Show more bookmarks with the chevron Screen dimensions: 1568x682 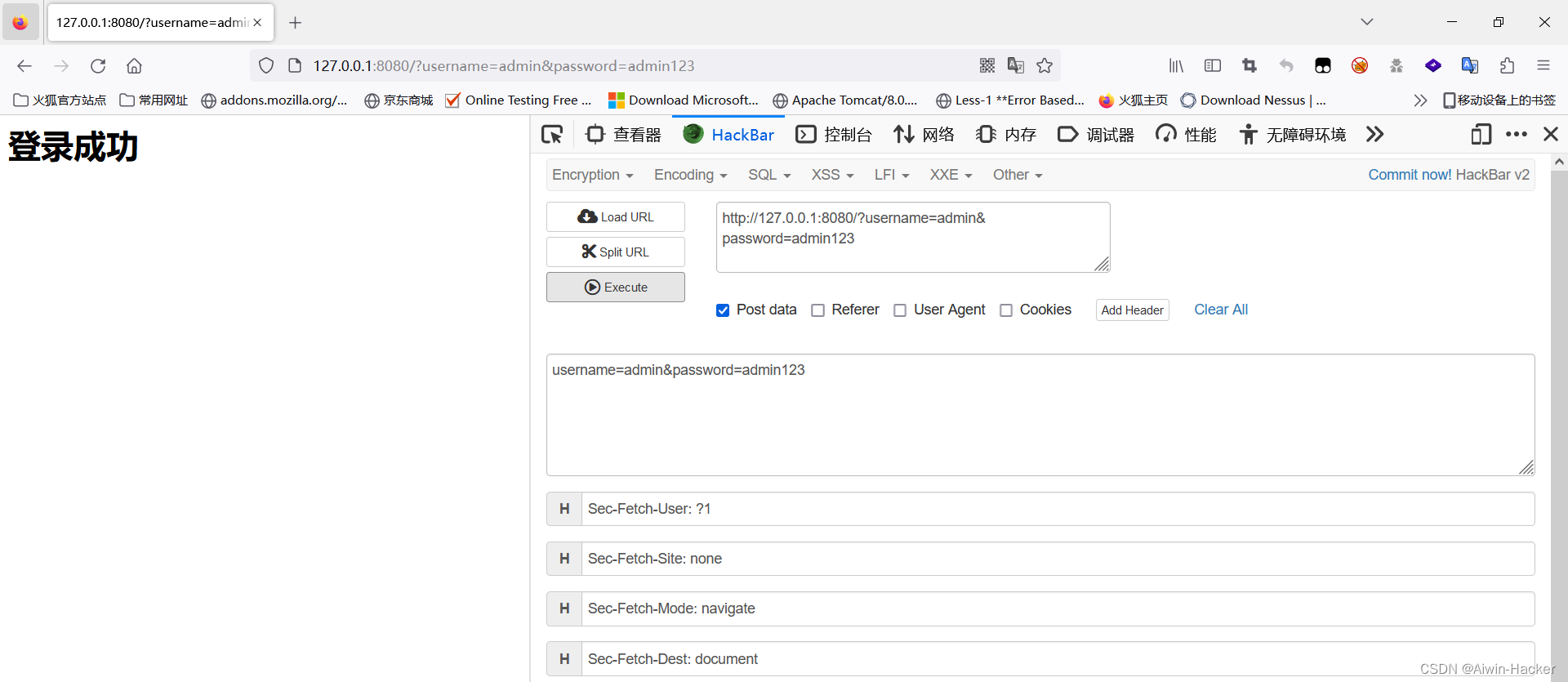coord(1420,100)
